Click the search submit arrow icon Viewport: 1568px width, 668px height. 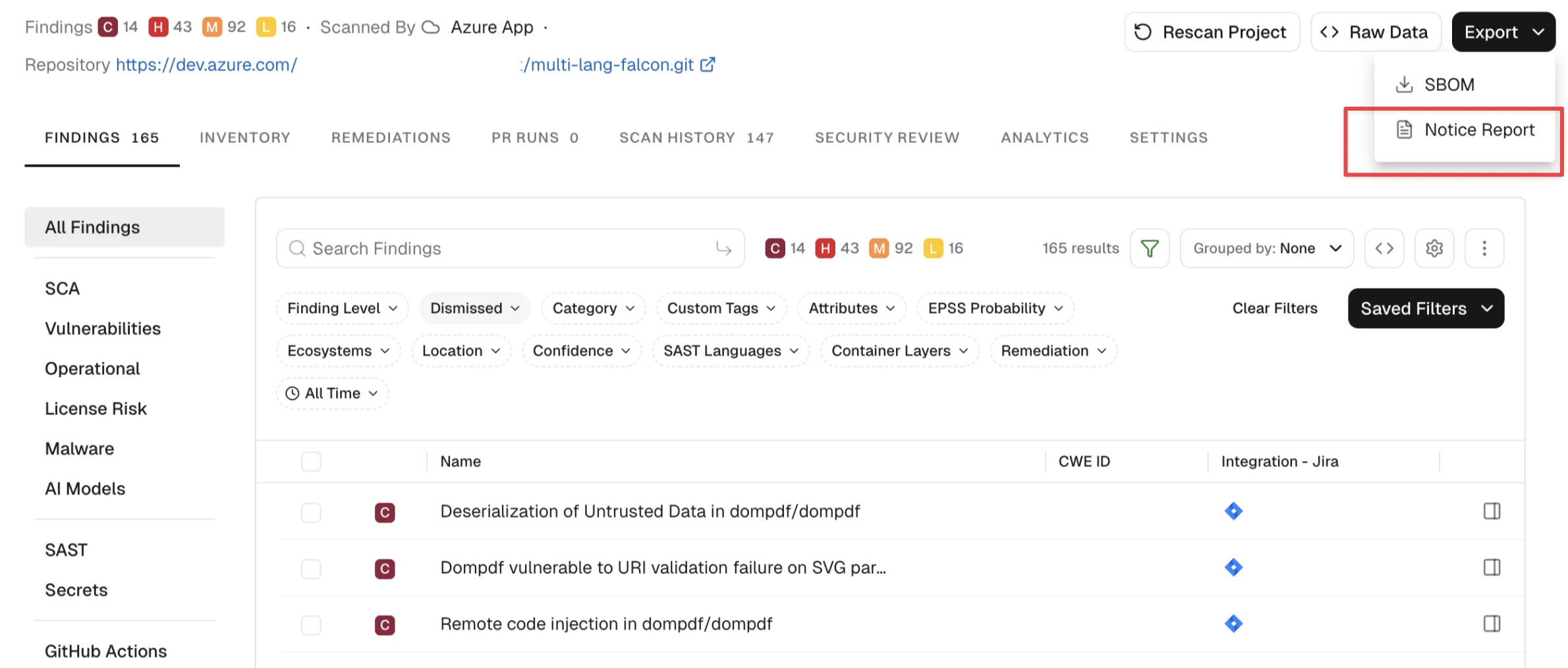coord(723,248)
